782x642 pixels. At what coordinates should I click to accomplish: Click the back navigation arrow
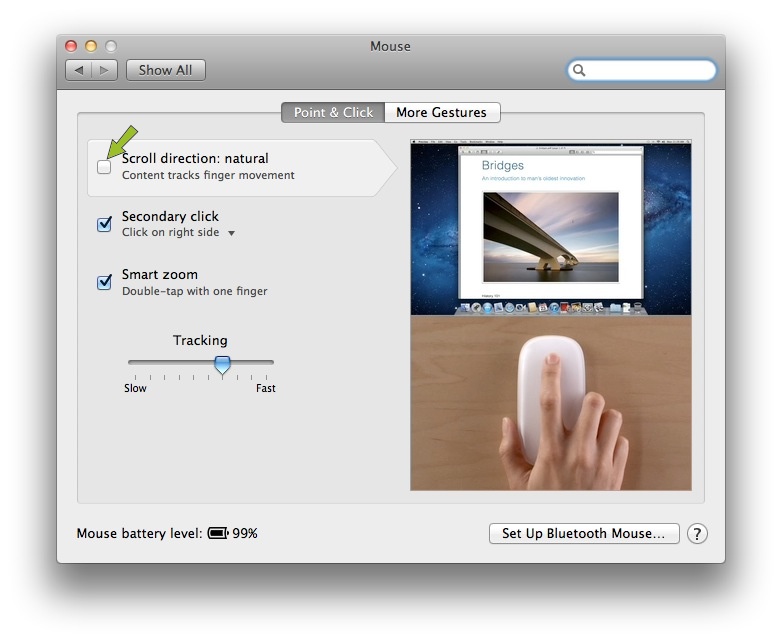point(79,70)
